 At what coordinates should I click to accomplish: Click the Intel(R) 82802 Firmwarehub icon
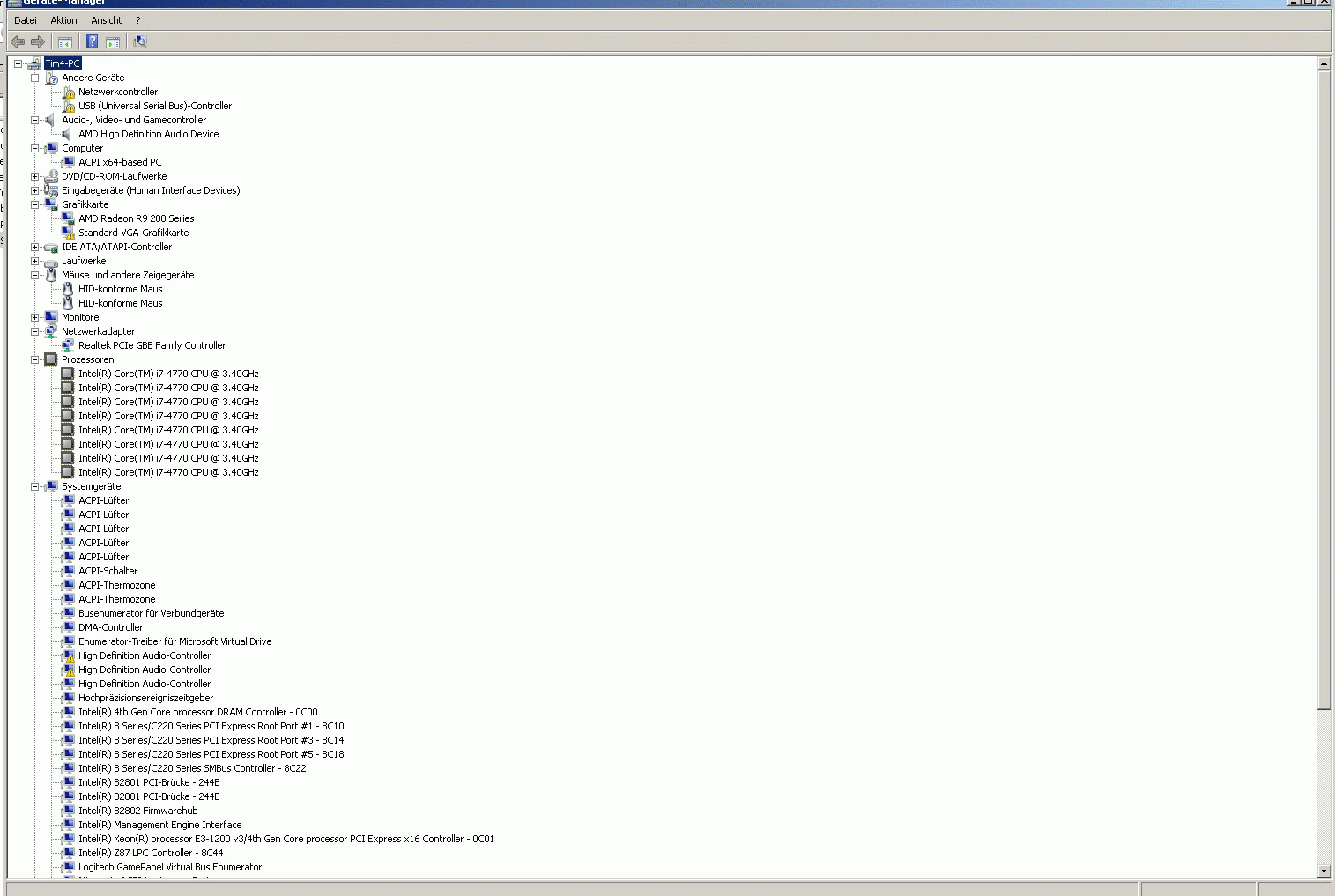click(68, 811)
